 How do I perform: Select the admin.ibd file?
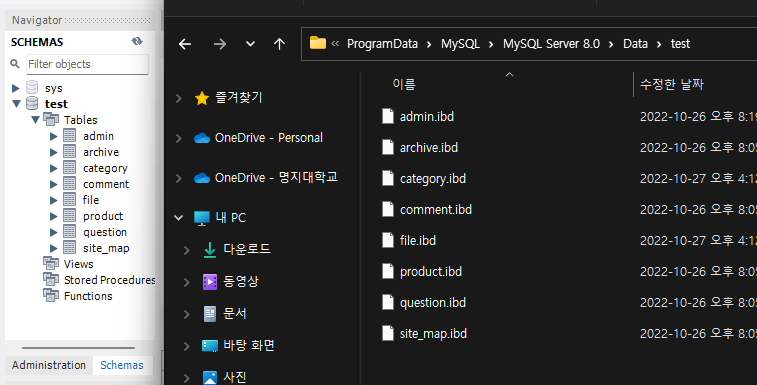point(427,116)
